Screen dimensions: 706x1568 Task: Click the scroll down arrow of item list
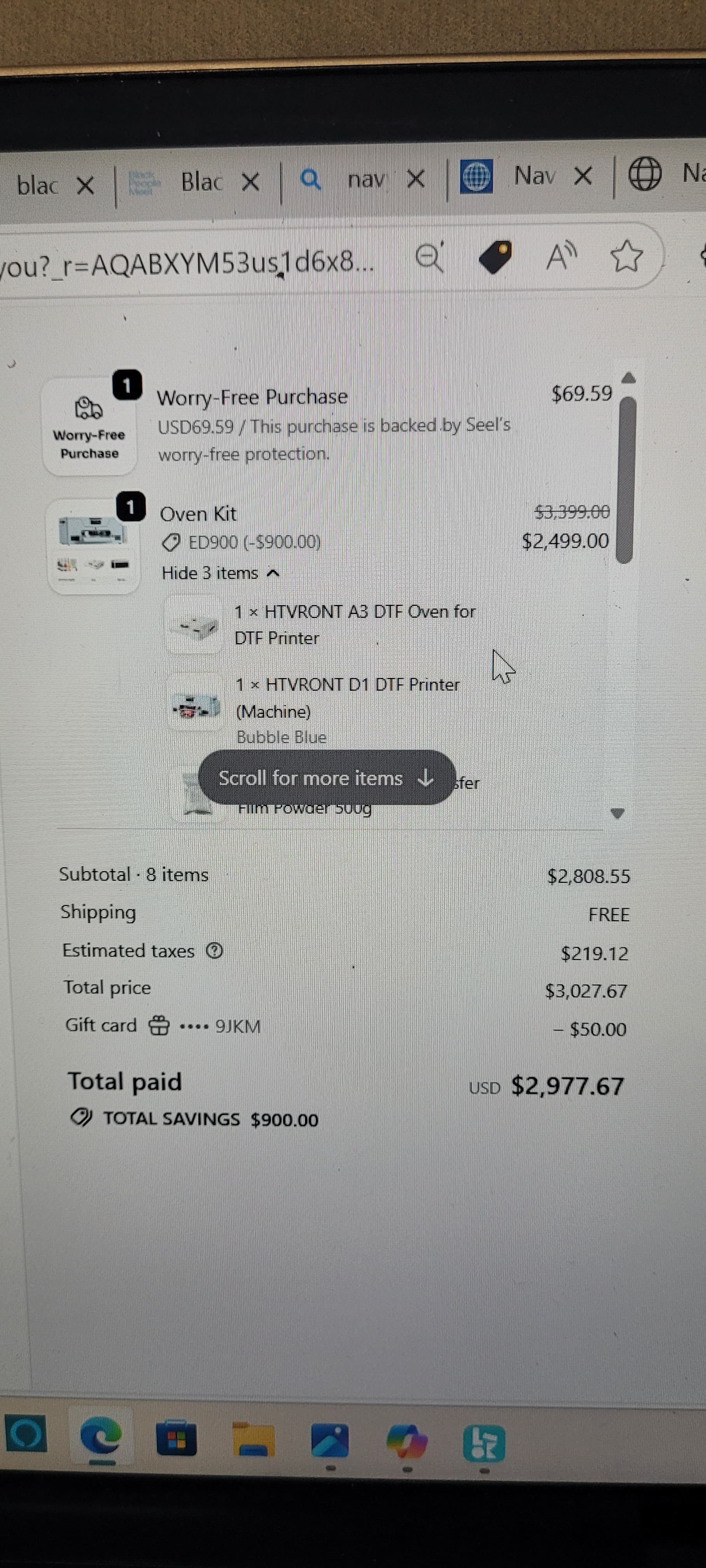617,813
